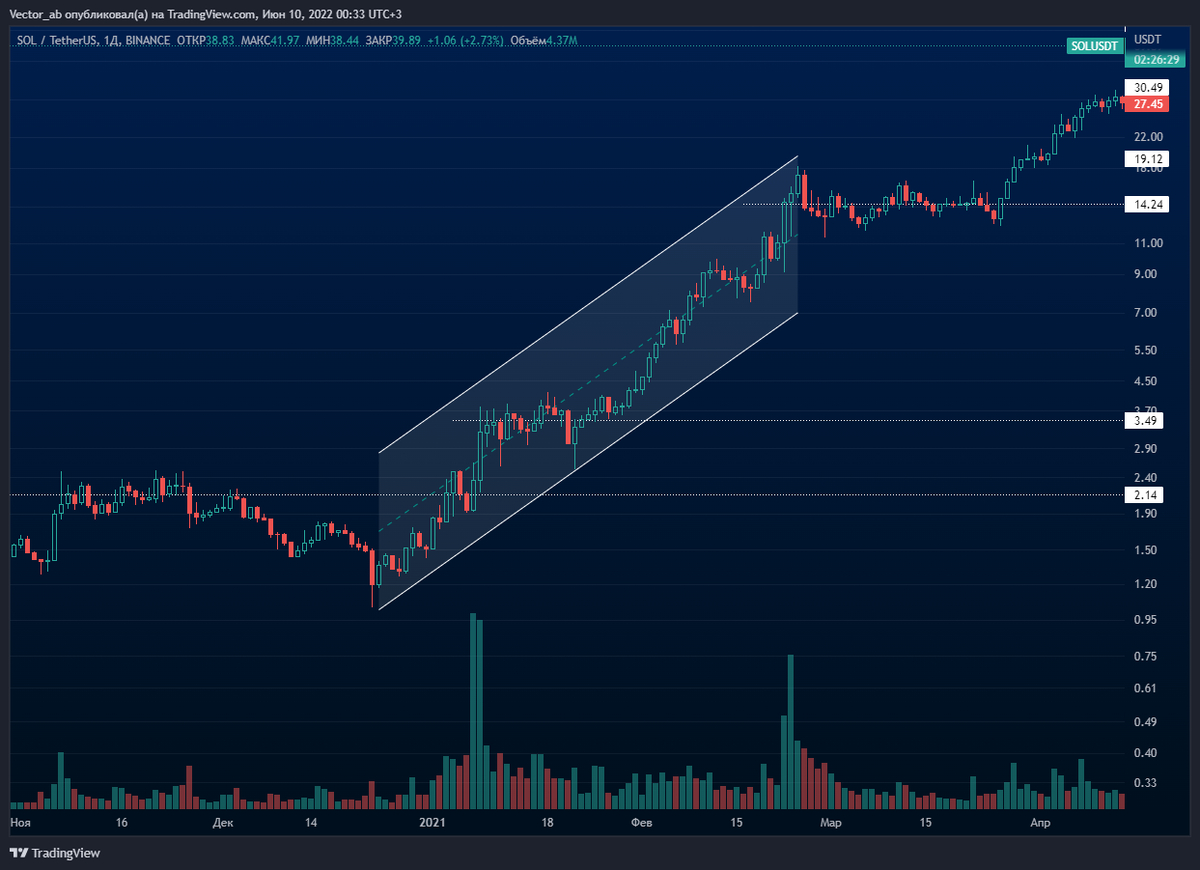Click the 11.00 axis value
Screen dimensions: 1200x870
[x=1147, y=243]
